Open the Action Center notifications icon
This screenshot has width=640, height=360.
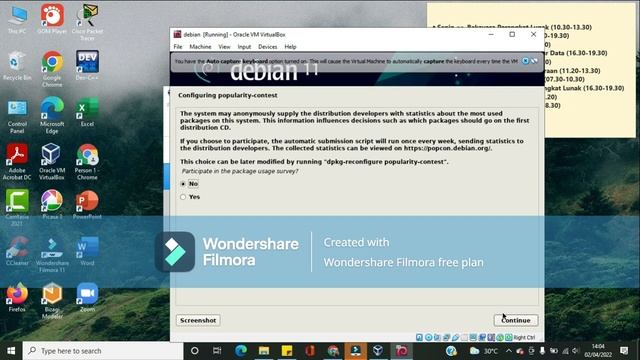pos(624,351)
